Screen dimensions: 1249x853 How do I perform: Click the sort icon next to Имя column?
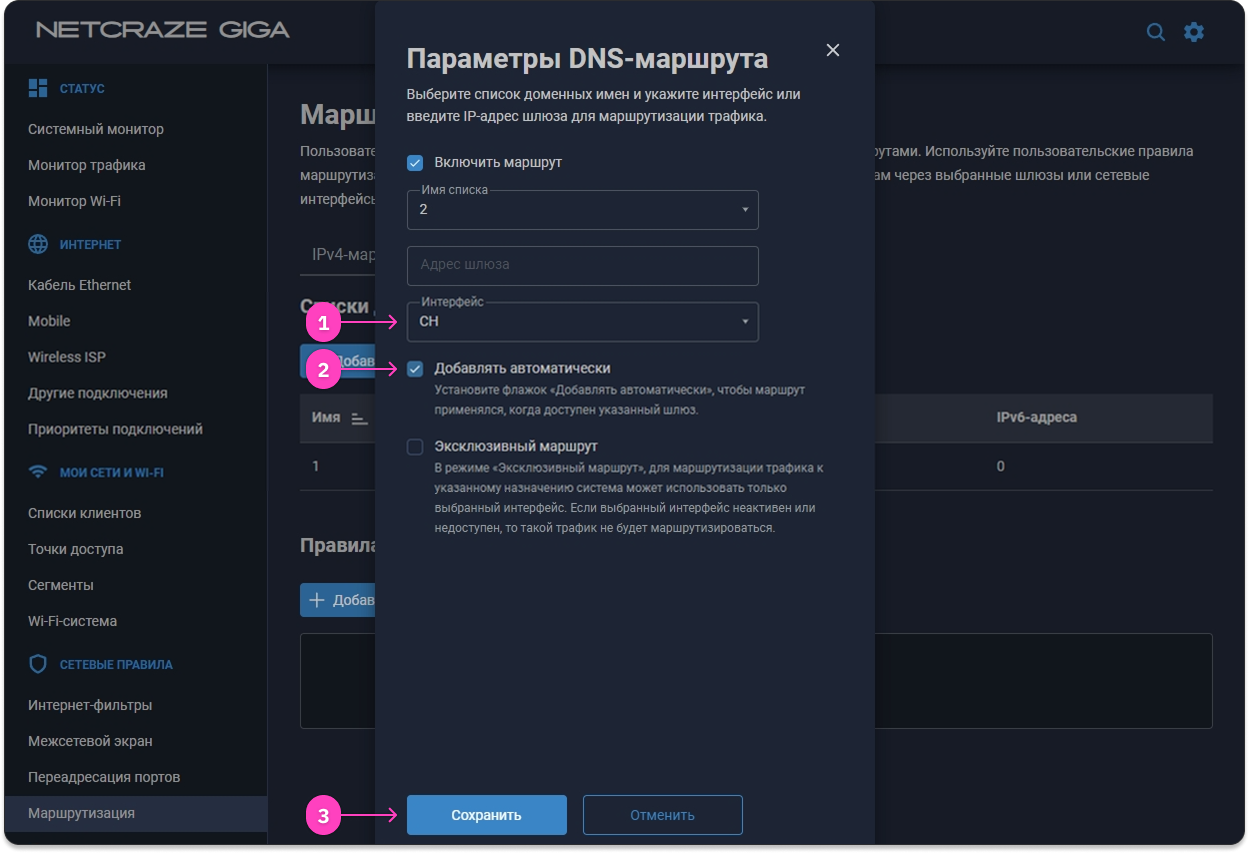[x=359, y=418]
